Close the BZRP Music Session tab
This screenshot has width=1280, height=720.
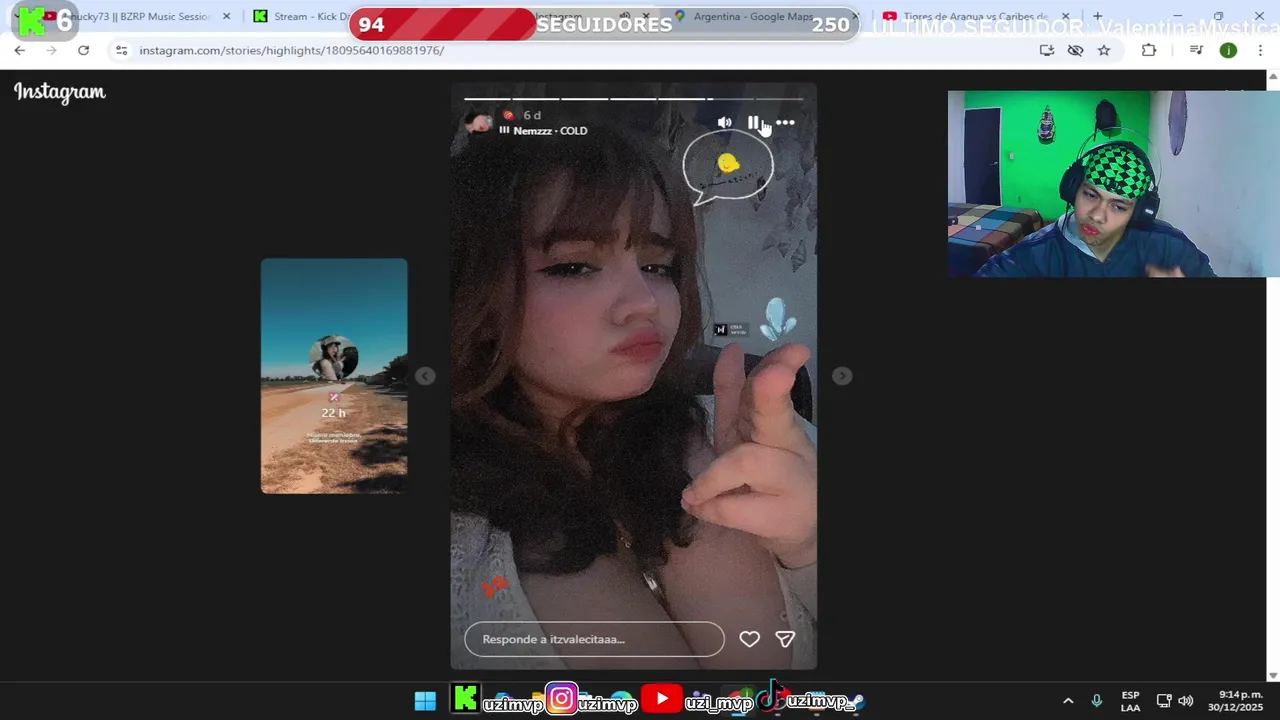[x=226, y=17]
